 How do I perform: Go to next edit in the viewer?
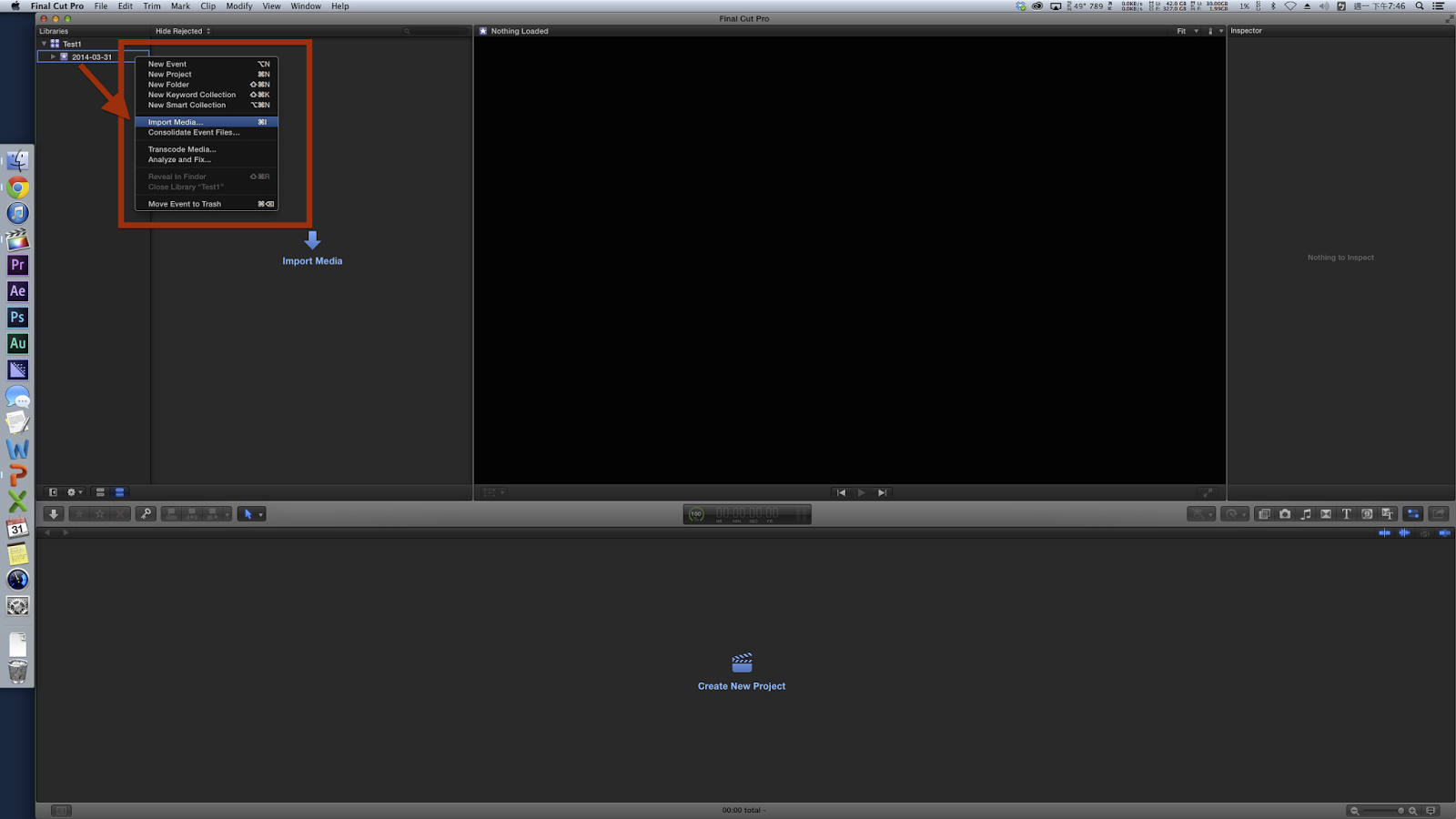[882, 492]
